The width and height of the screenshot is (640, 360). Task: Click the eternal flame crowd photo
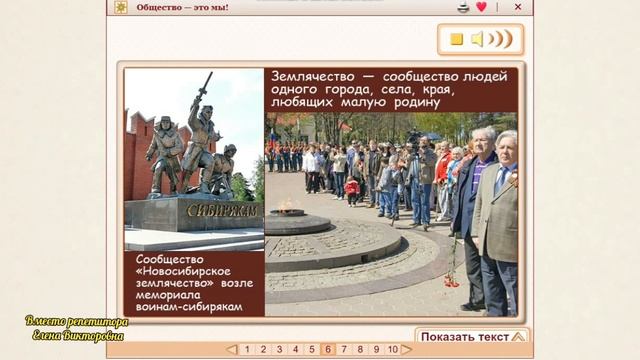(x=391, y=214)
